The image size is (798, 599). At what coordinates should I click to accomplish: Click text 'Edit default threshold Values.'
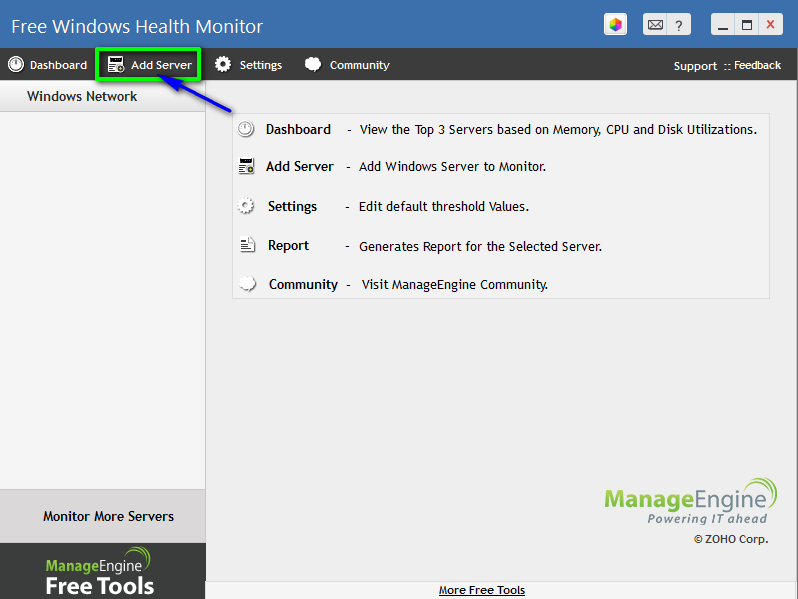(x=444, y=206)
